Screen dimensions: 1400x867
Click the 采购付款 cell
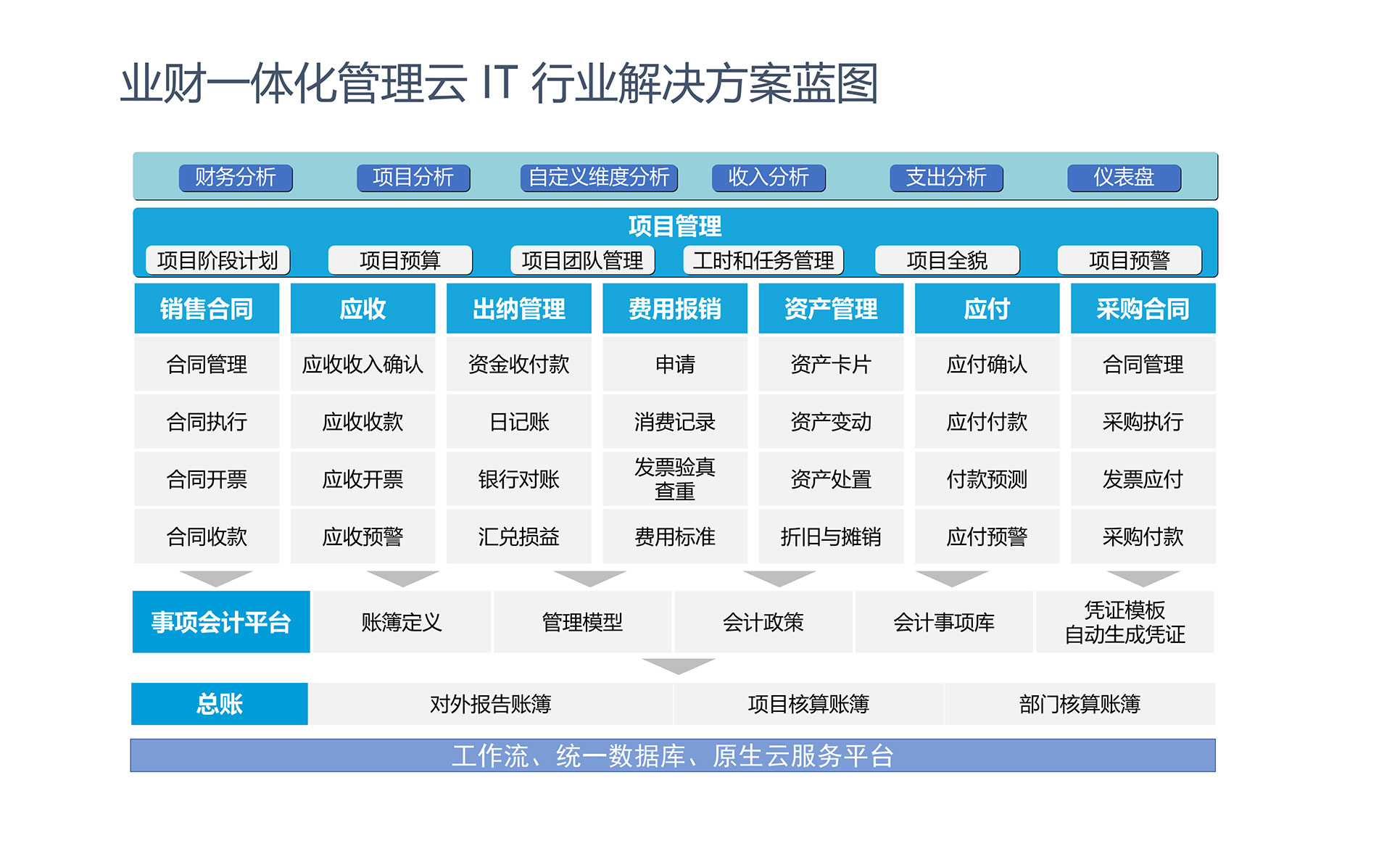1143,536
